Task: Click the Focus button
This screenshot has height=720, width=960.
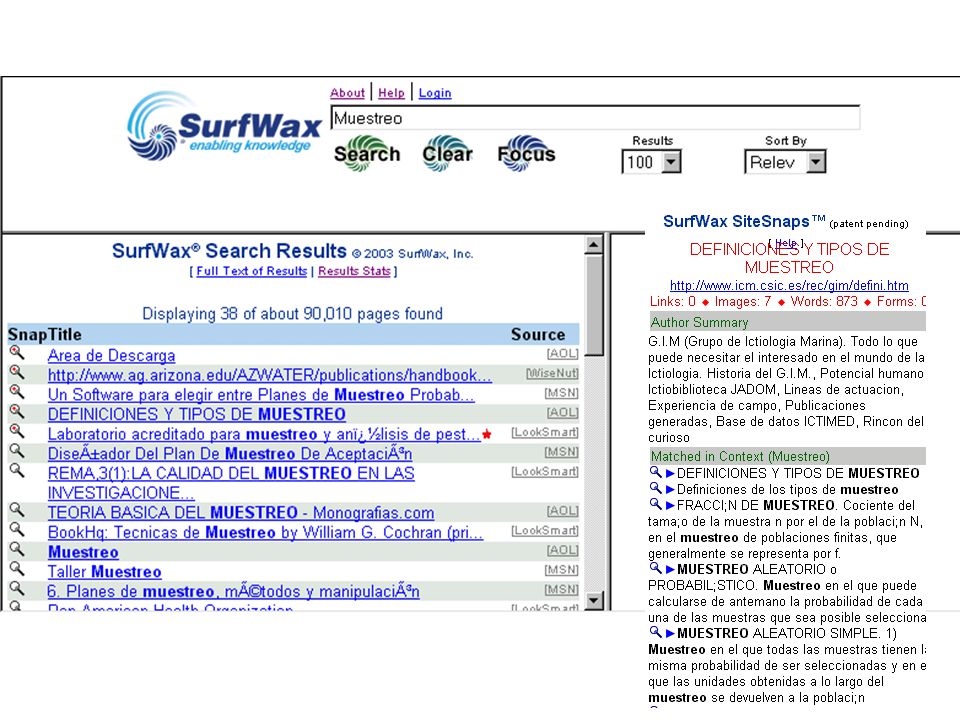Action: 527,154
